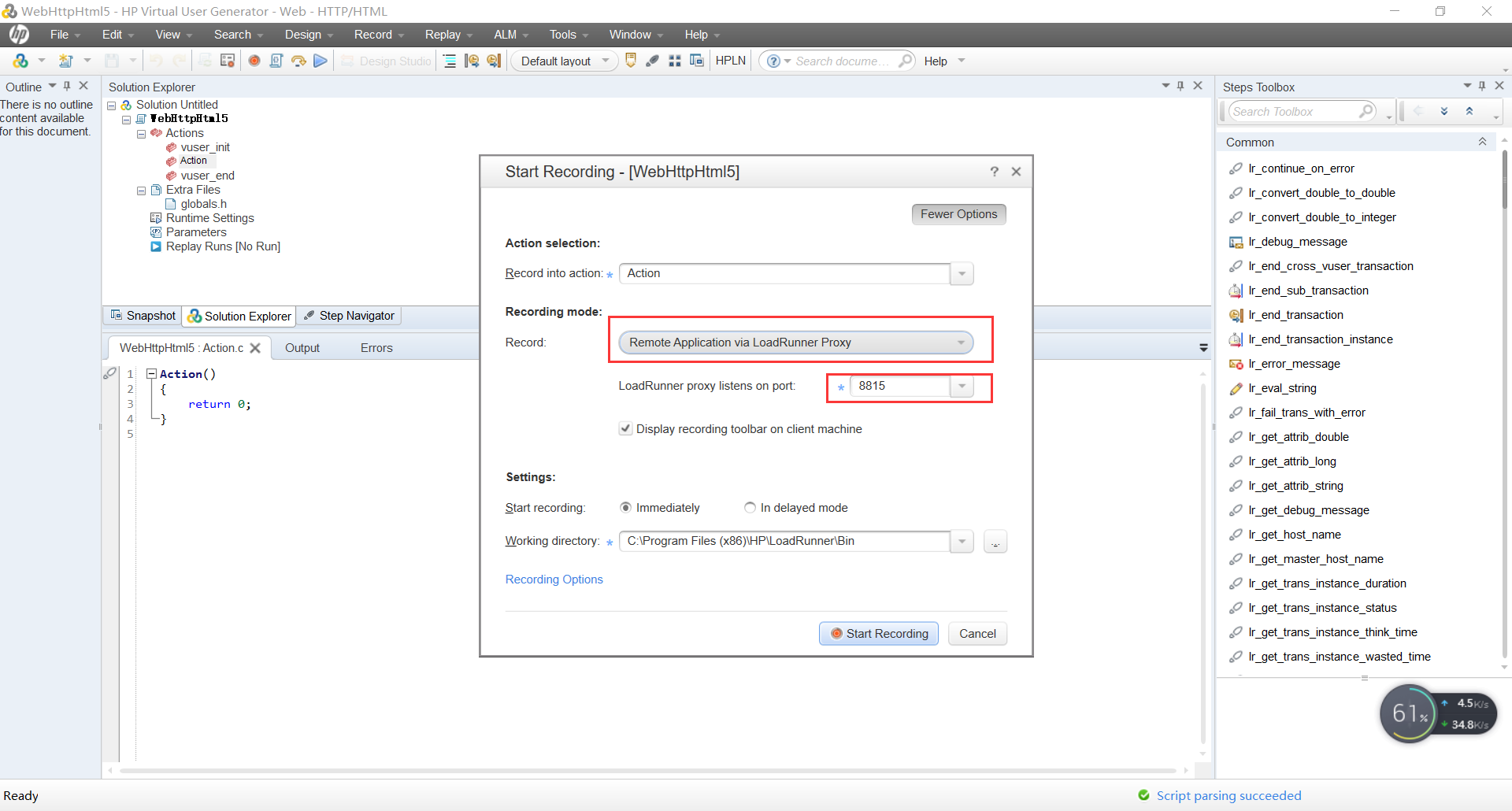Click the proxy port field showing 8815
1512x811 pixels.
coord(898,386)
